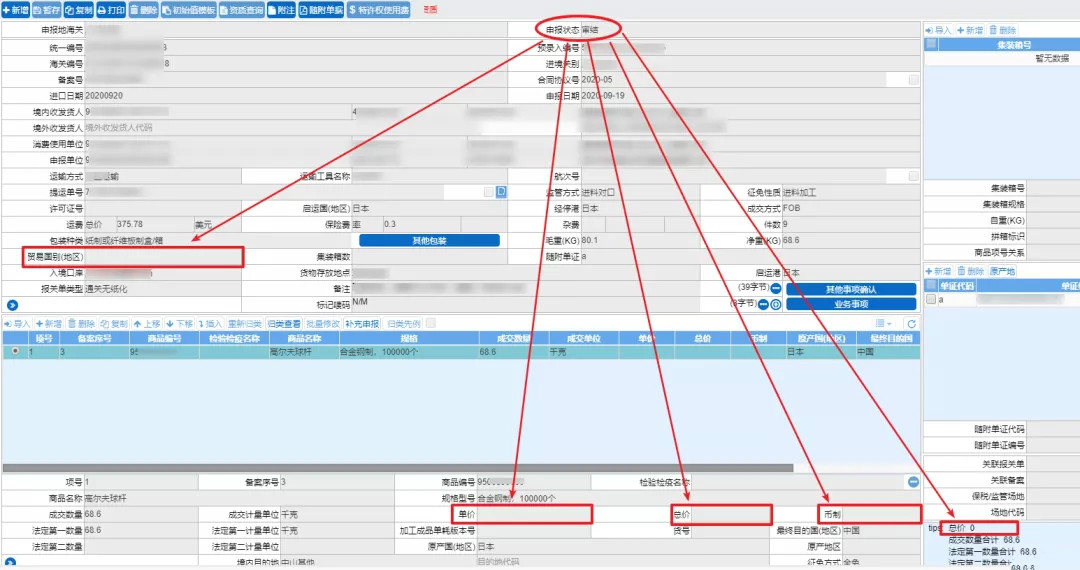Image resolution: width=1080 pixels, height=570 pixels.
Task: Click the blue arrow expand icon below 报关单类型
Action: coord(12,304)
